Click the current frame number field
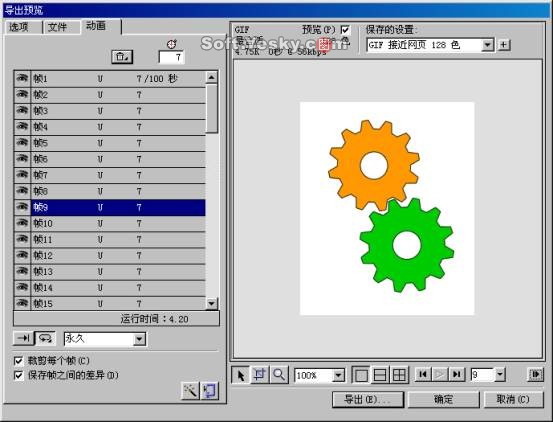 (x=482, y=374)
